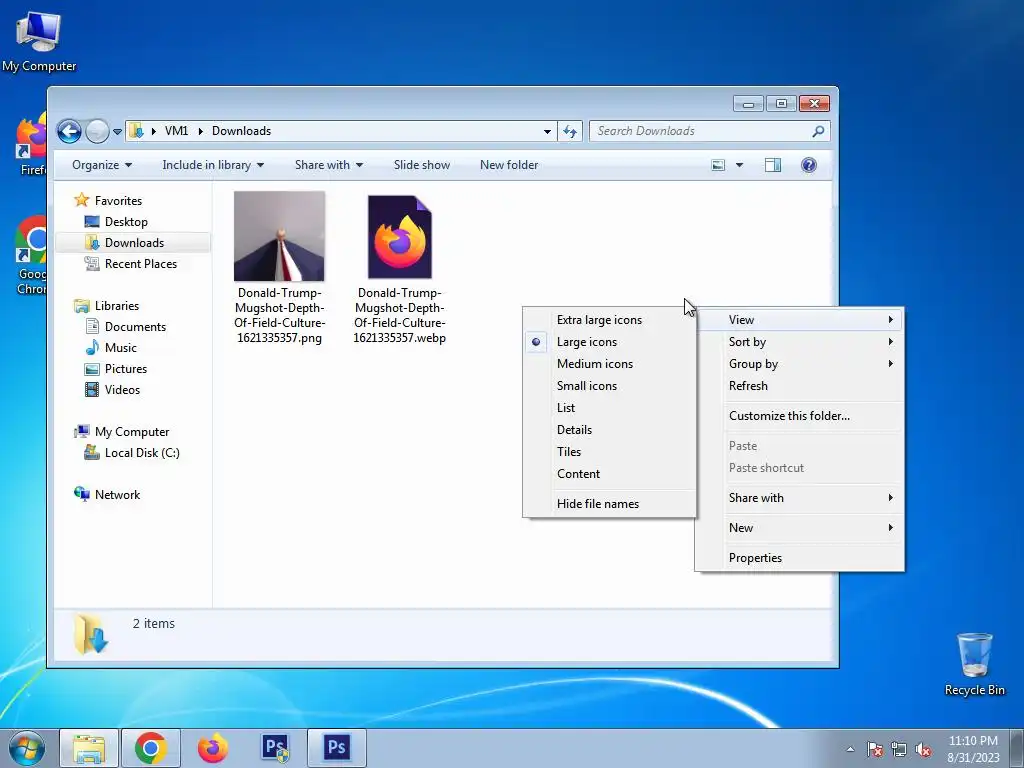
Task: Click the second Photoshop taskbar icon
Action: pos(336,748)
